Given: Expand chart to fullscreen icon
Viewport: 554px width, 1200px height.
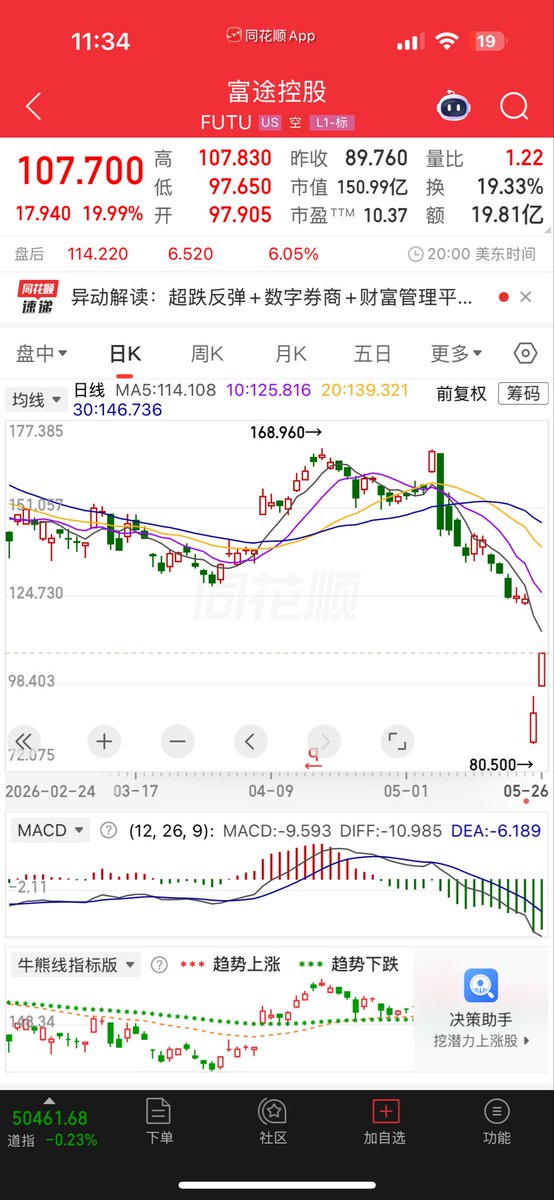Looking at the screenshot, I should pyautogui.click(x=397, y=741).
